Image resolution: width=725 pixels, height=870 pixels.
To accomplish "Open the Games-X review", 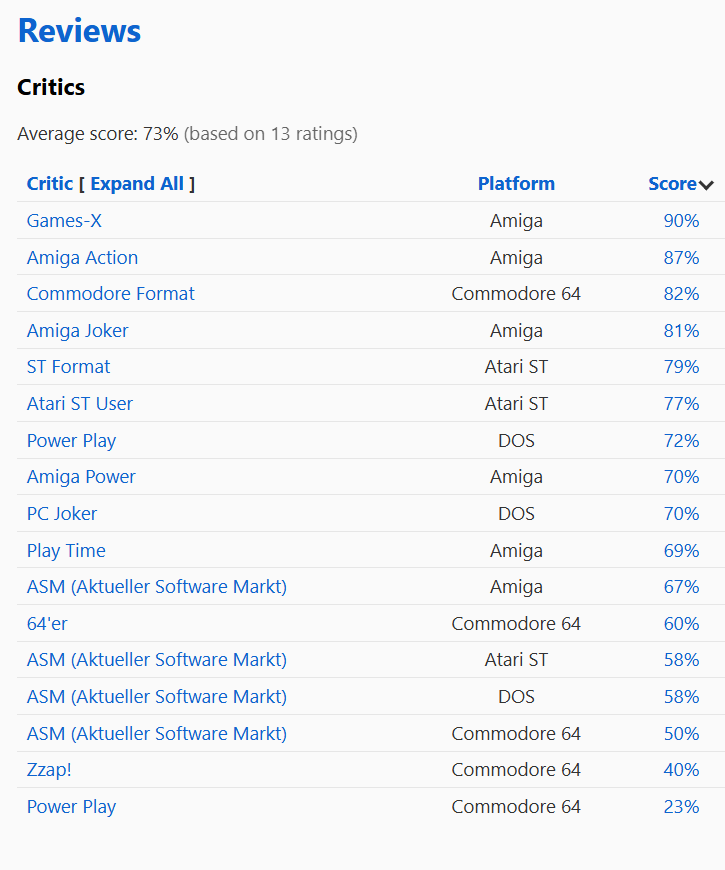I will [64, 221].
